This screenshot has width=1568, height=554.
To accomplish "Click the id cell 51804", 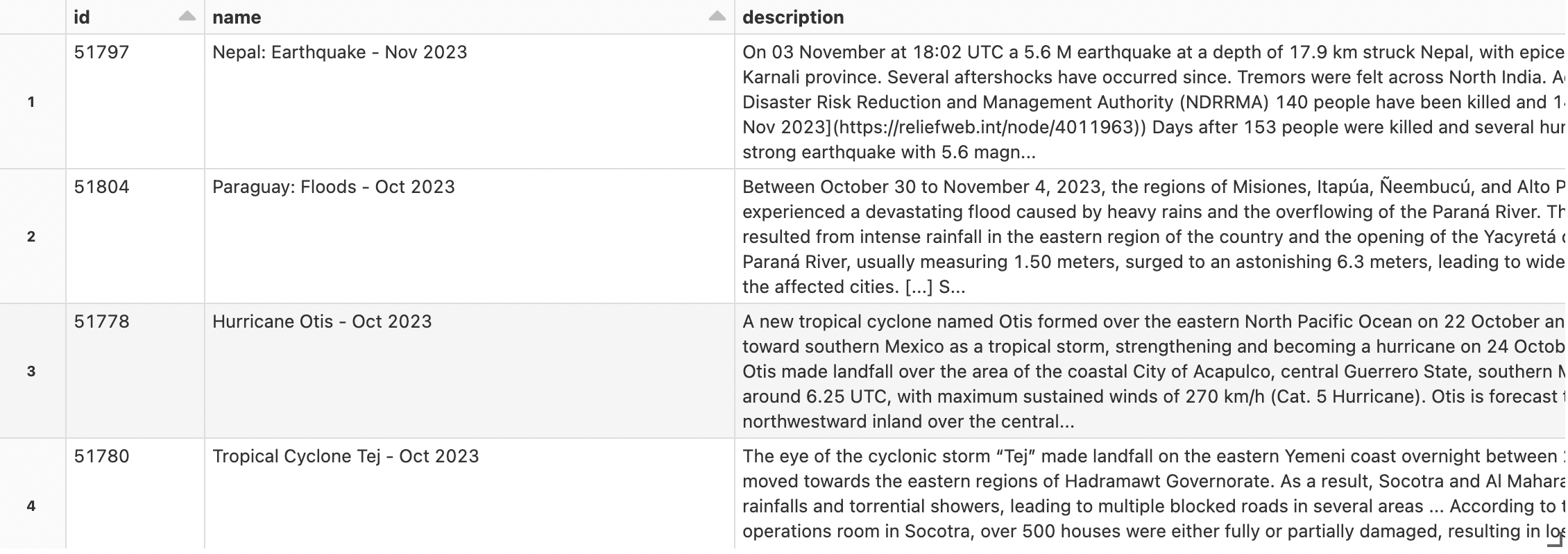I will (x=101, y=187).
